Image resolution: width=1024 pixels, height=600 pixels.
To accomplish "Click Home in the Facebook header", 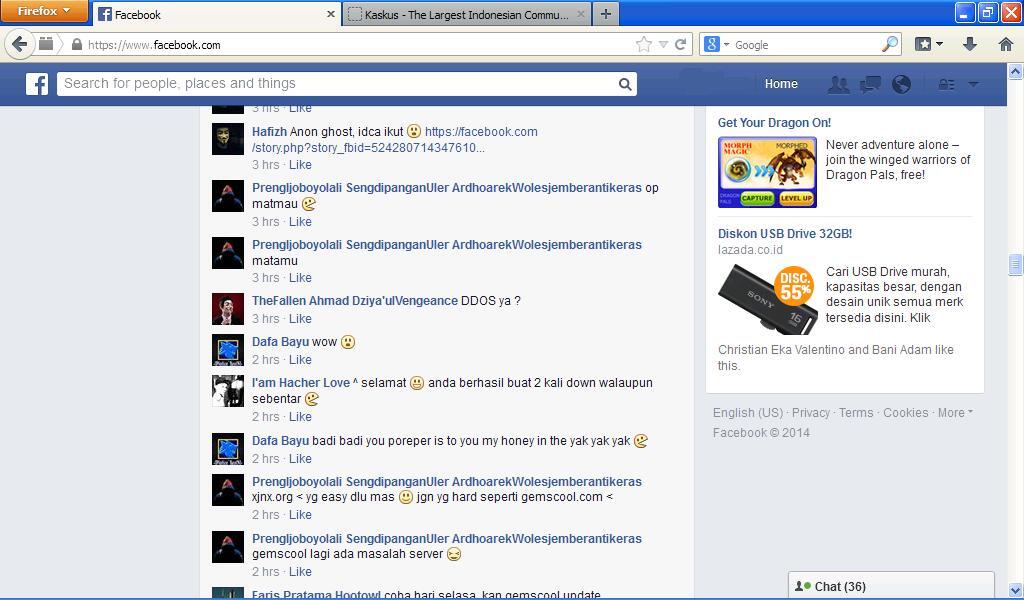I will [x=781, y=84].
